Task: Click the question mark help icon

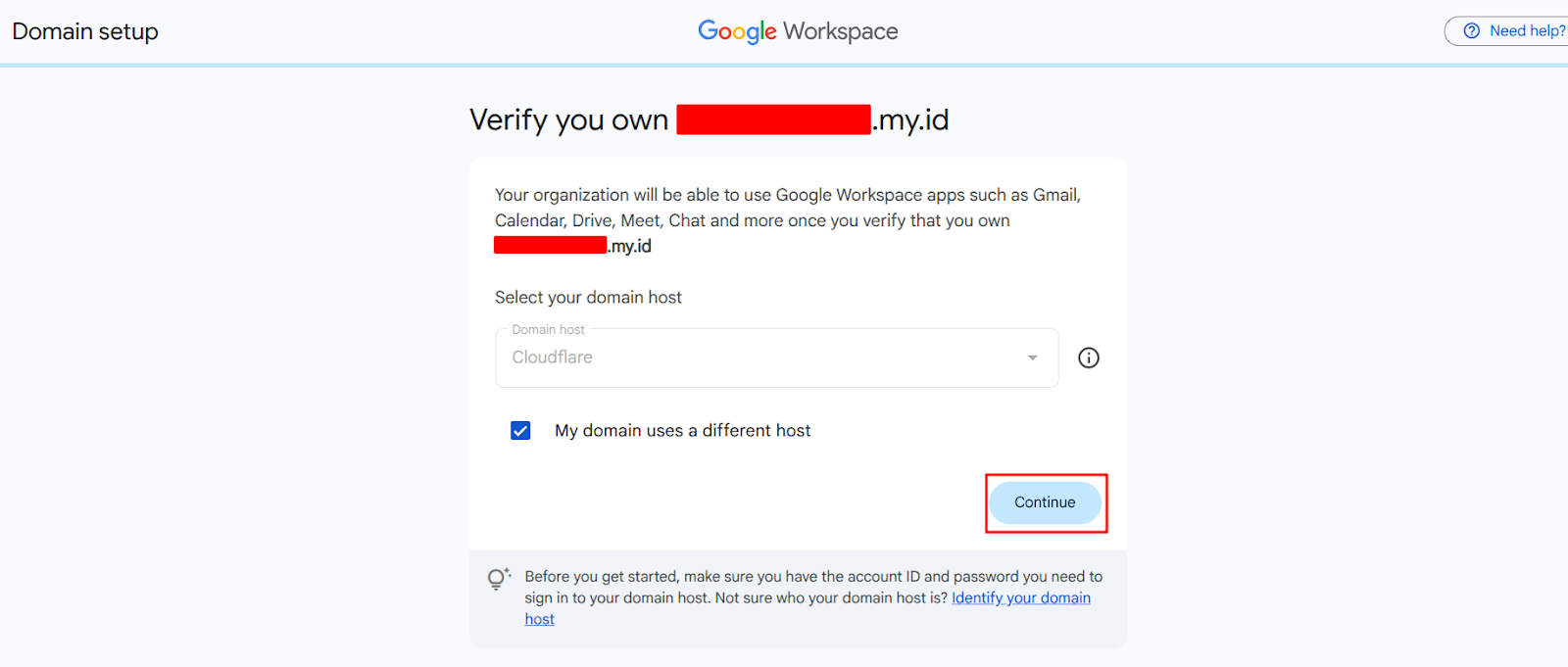Action: pyautogui.click(x=1471, y=31)
